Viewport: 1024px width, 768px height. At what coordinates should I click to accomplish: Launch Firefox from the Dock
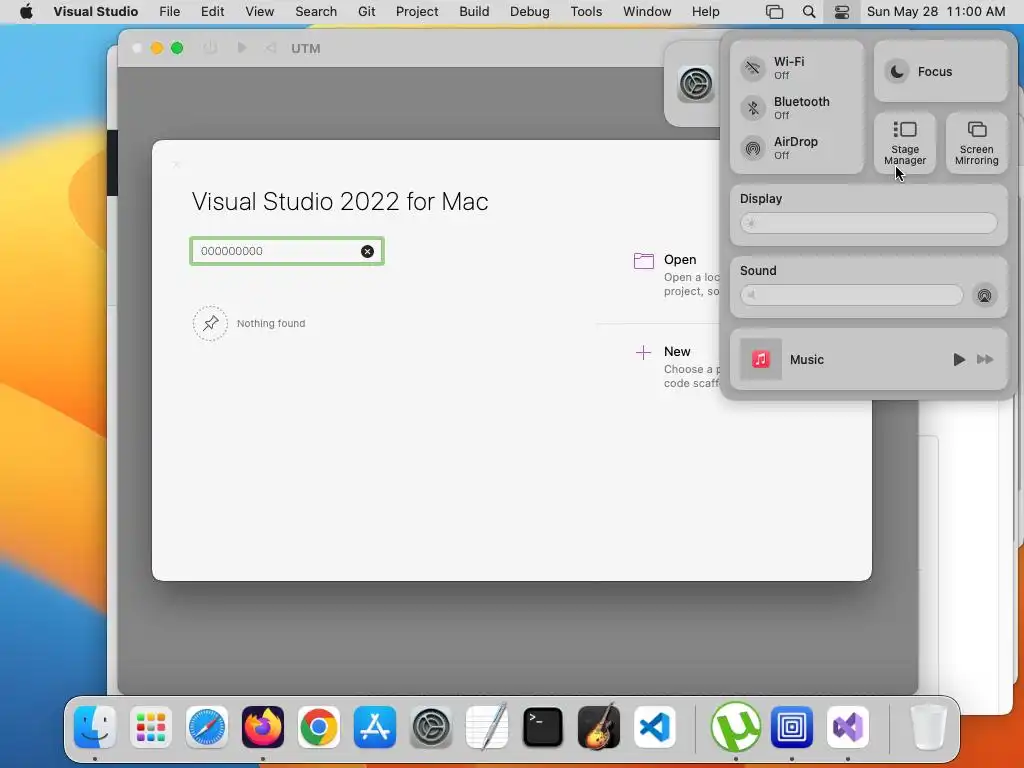coord(263,727)
